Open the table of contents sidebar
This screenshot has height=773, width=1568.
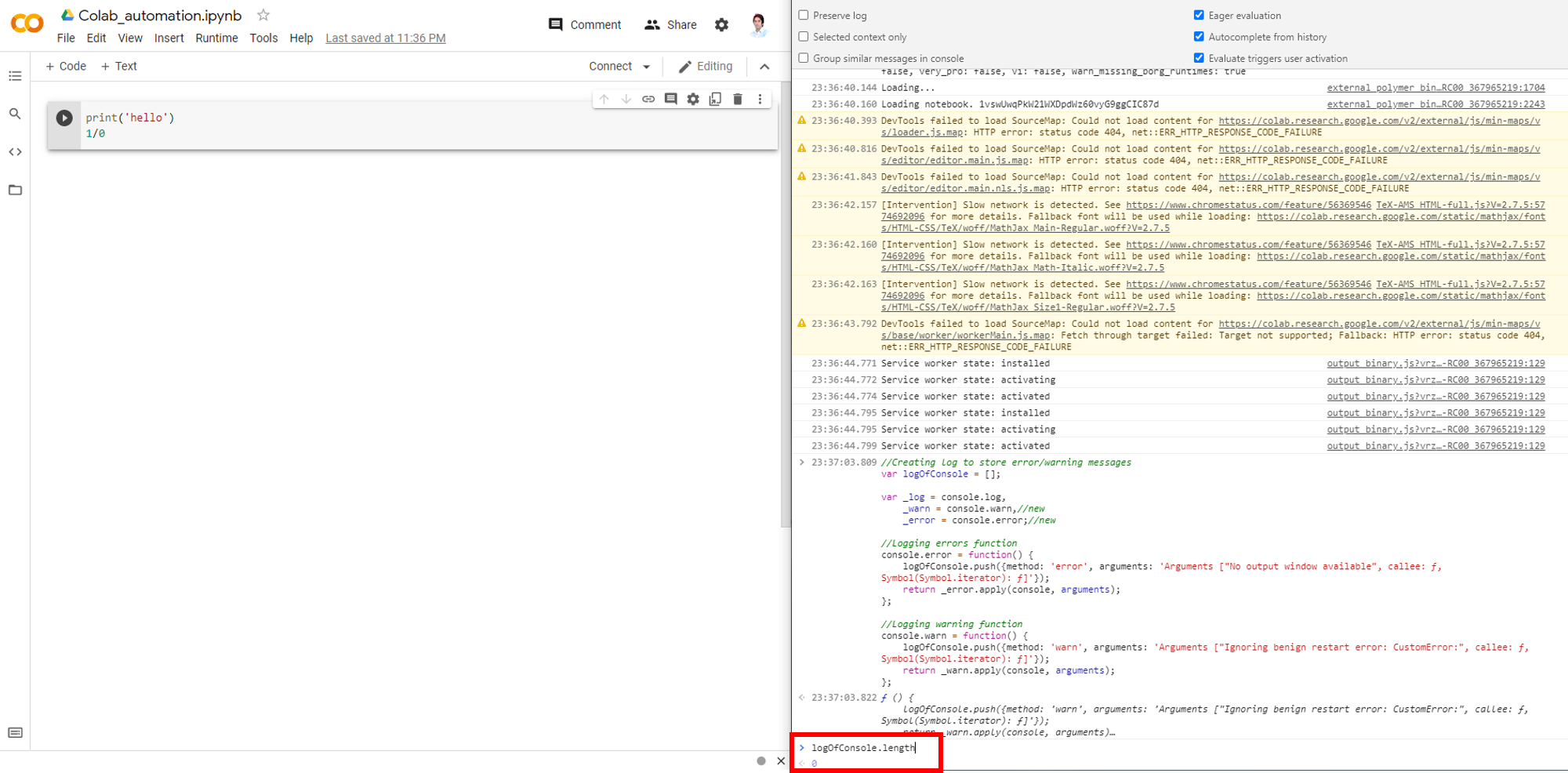click(15, 76)
